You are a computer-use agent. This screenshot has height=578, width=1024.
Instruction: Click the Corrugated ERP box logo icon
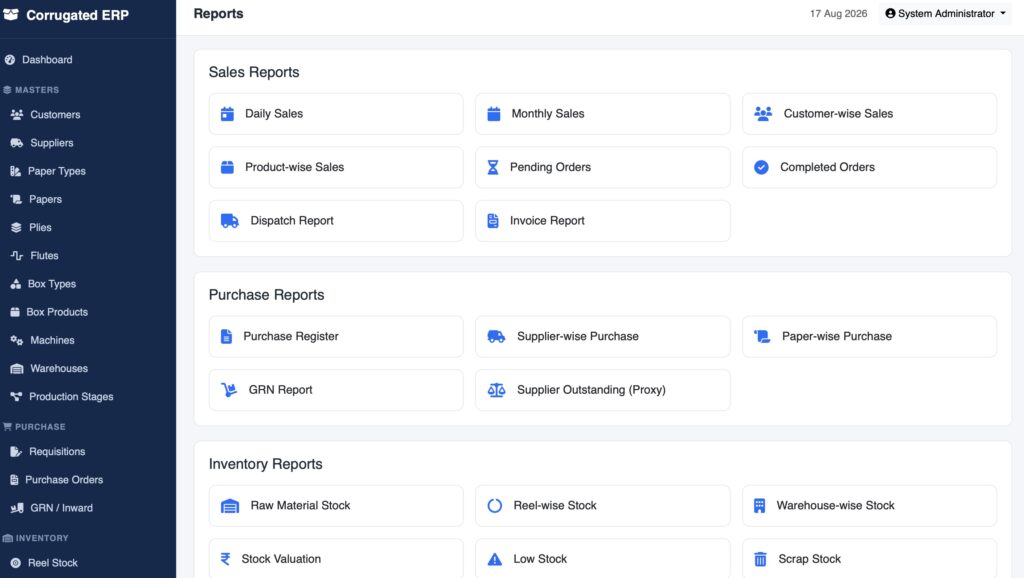tap(11, 15)
